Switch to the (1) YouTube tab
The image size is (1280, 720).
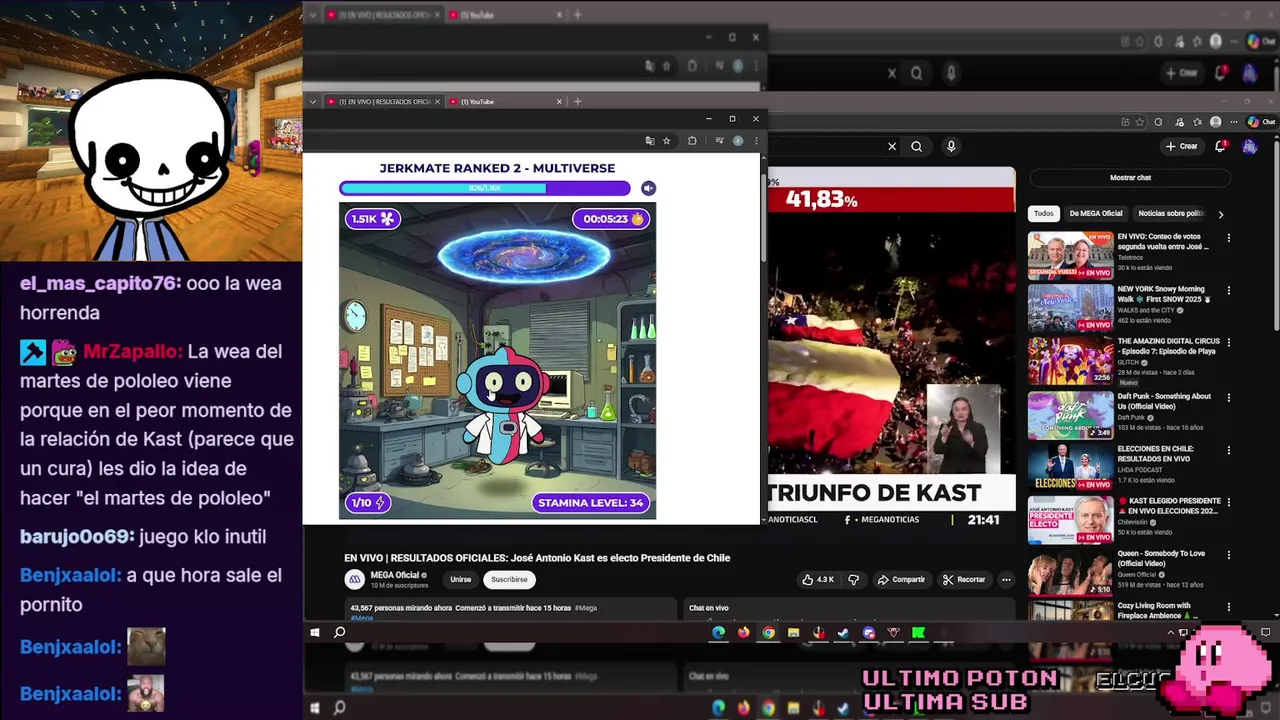506,101
